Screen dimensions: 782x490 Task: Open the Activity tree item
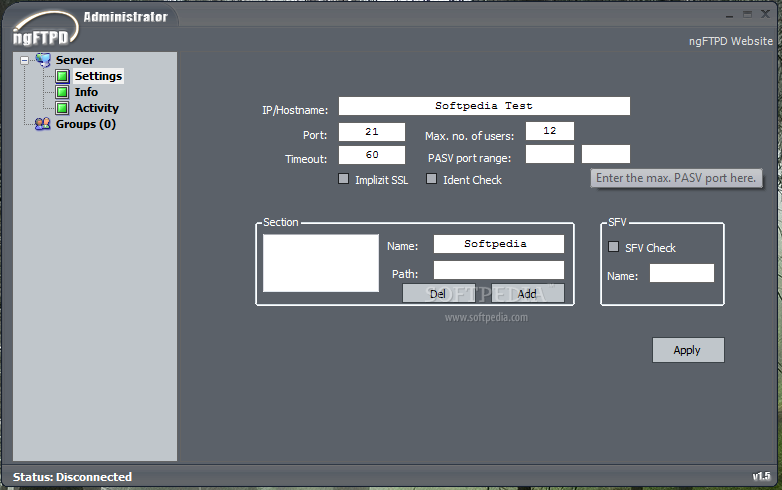point(97,108)
